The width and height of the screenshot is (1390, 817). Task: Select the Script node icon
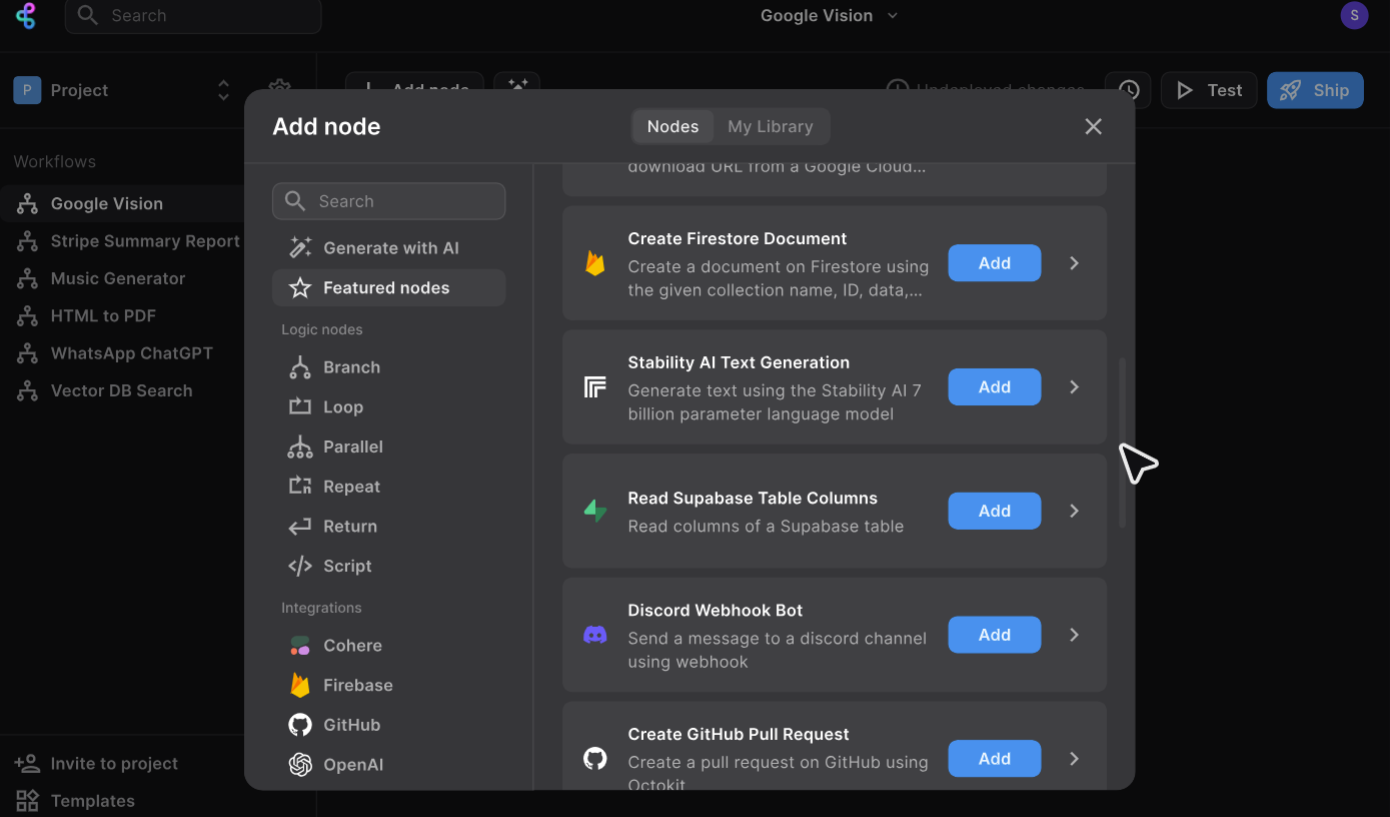300,566
